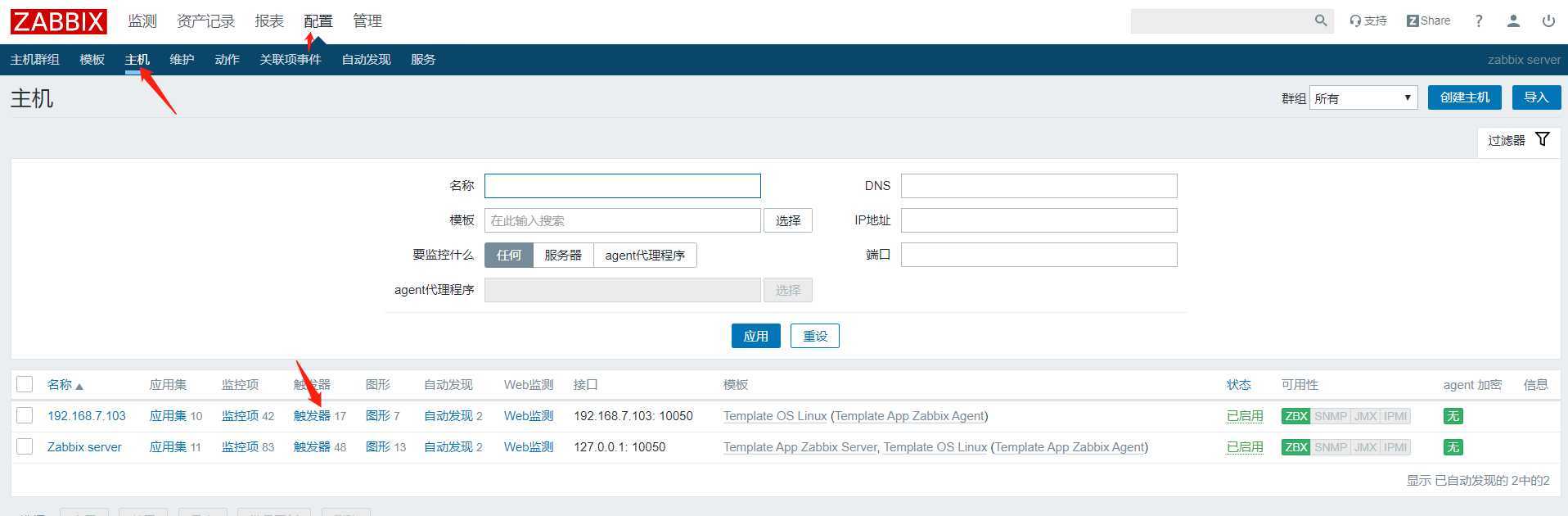Open the Share link
Image resolution: width=1568 pixels, height=516 pixels.
click(x=1428, y=20)
